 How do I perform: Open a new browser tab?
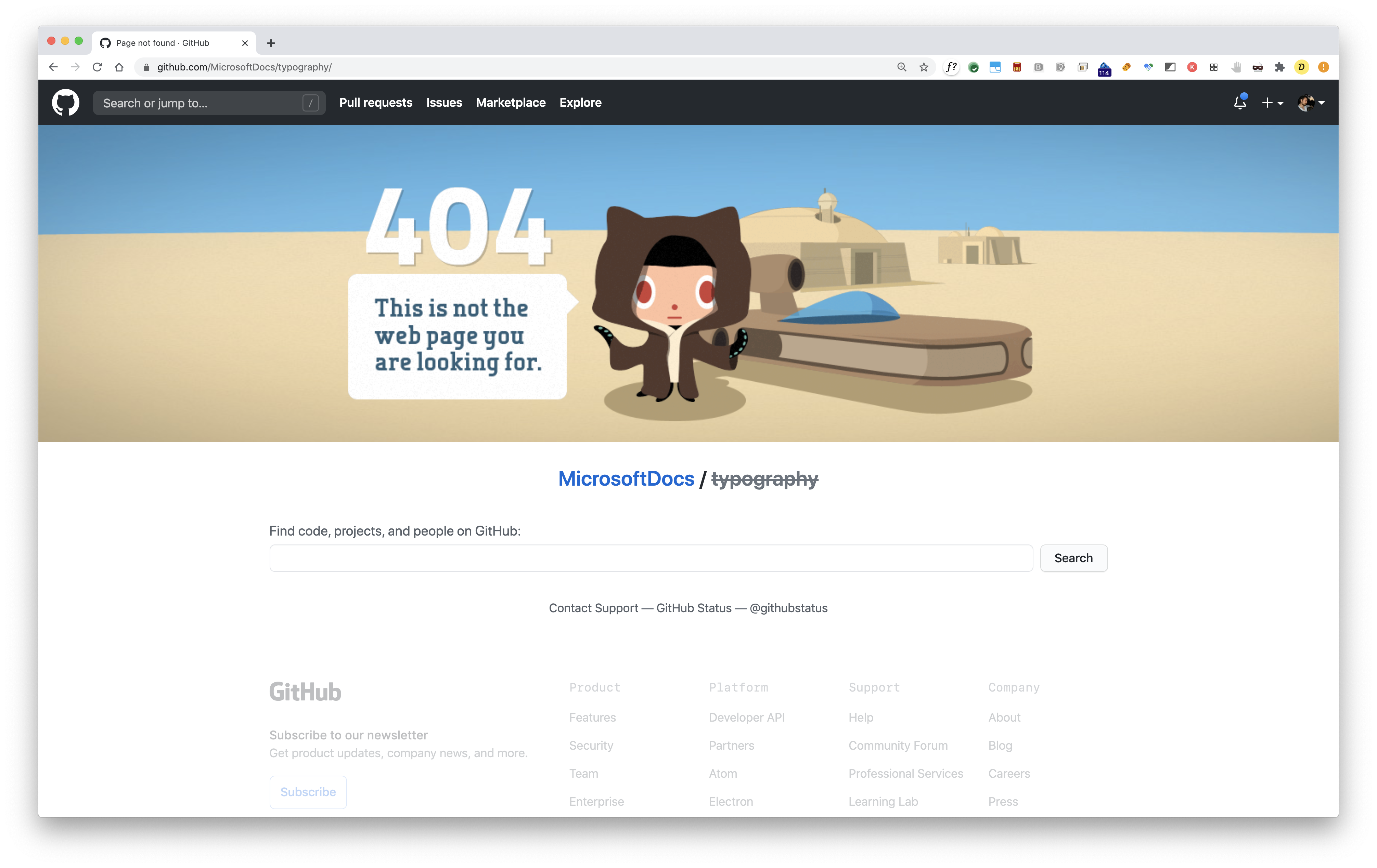[271, 43]
